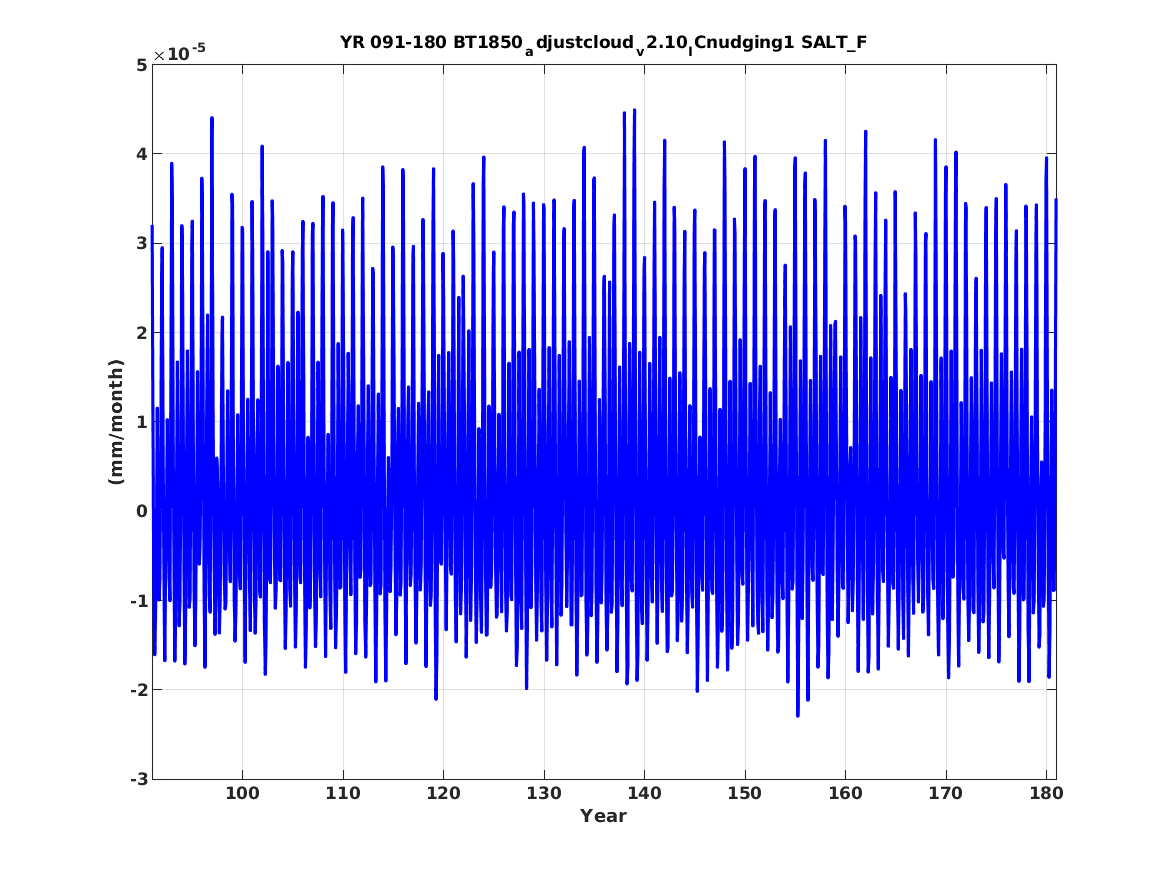Click y-axis tick label 0
Image resolution: width=1167 pixels, height=875 pixels.
pyautogui.click(x=141, y=511)
